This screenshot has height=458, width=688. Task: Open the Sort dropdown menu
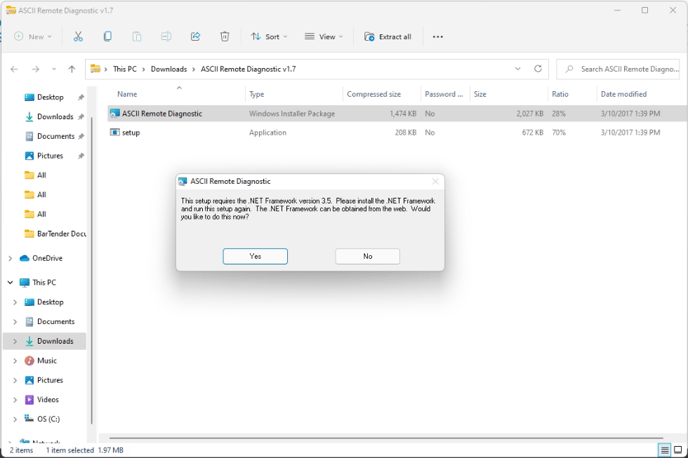(269, 37)
